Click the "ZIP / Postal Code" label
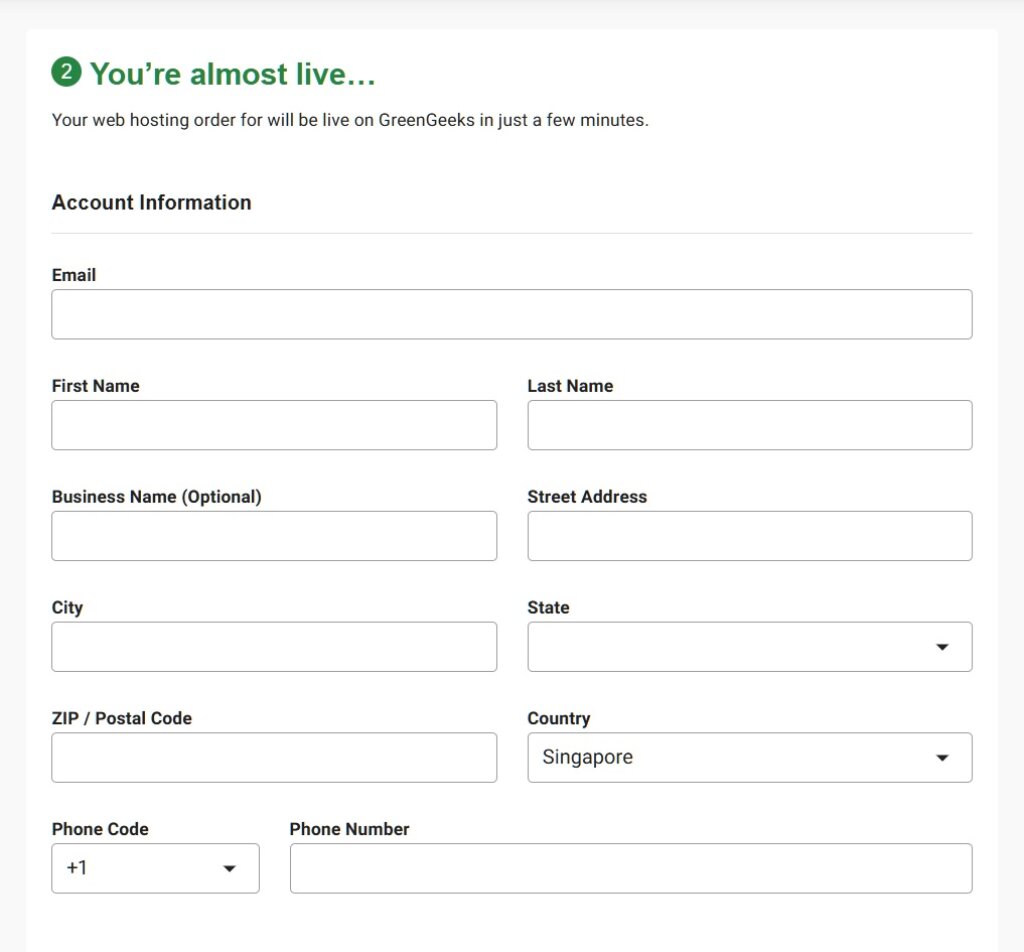 [121, 718]
